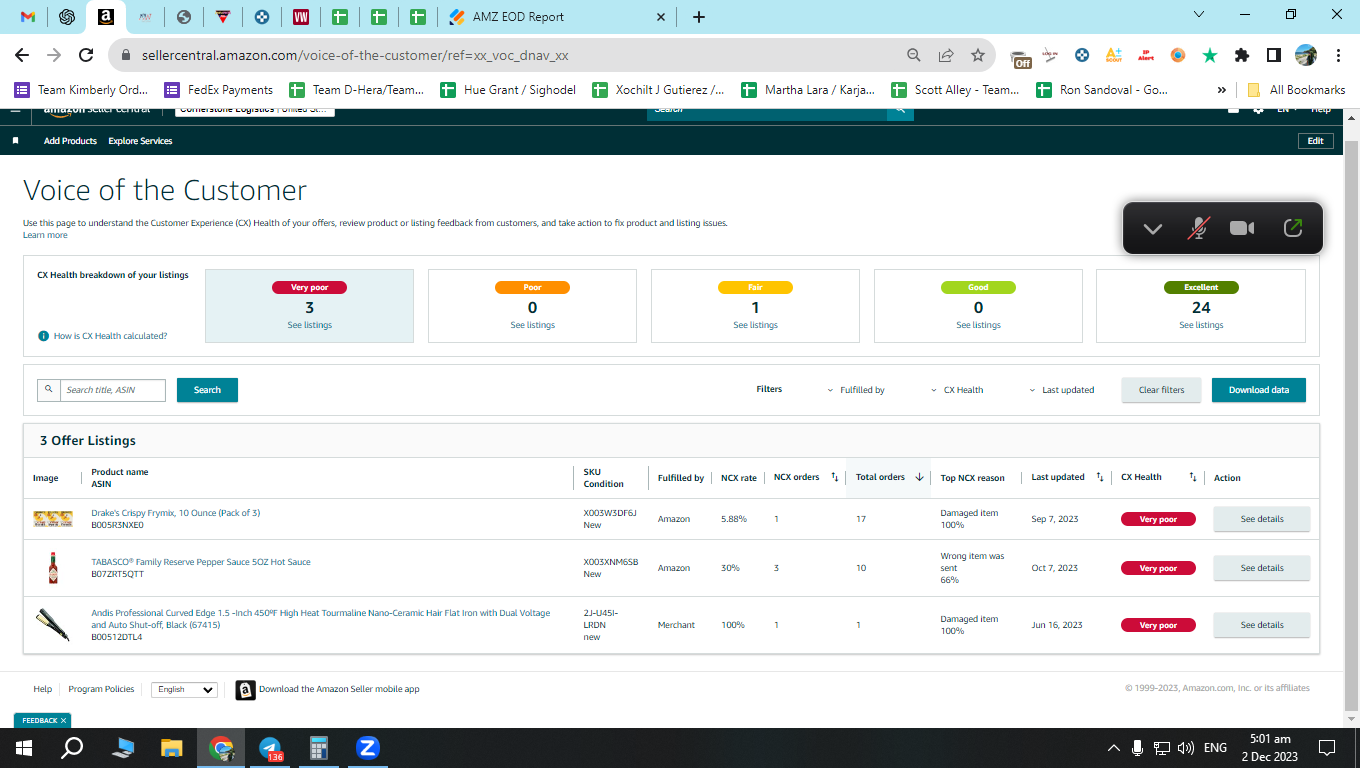Open the English language dropdown in footer

184,689
